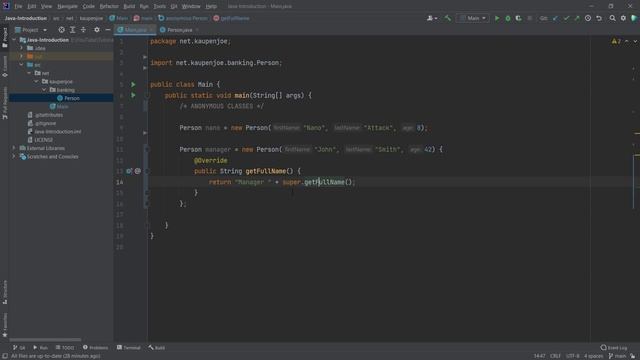Open the Main run configuration dropdown
Viewport: 640px width, 360px height.
pyautogui.click(x=473, y=18)
